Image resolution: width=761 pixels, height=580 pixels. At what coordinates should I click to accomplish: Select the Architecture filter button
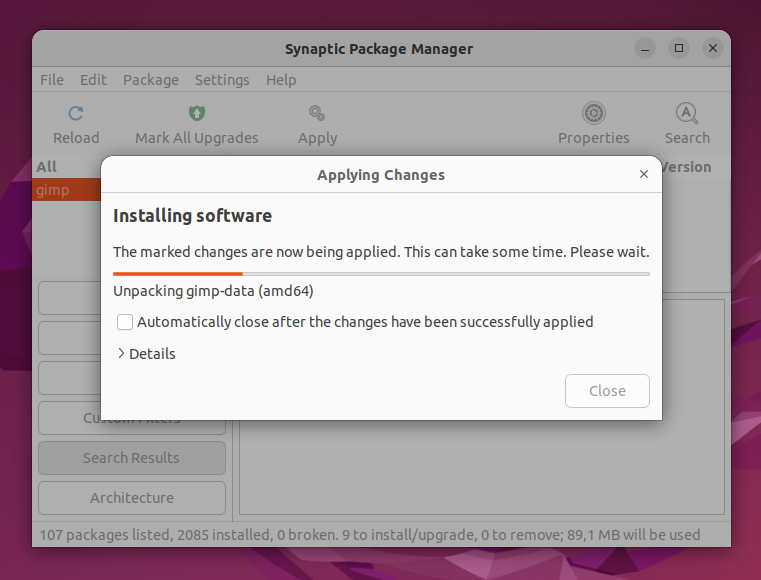(x=132, y=498)
